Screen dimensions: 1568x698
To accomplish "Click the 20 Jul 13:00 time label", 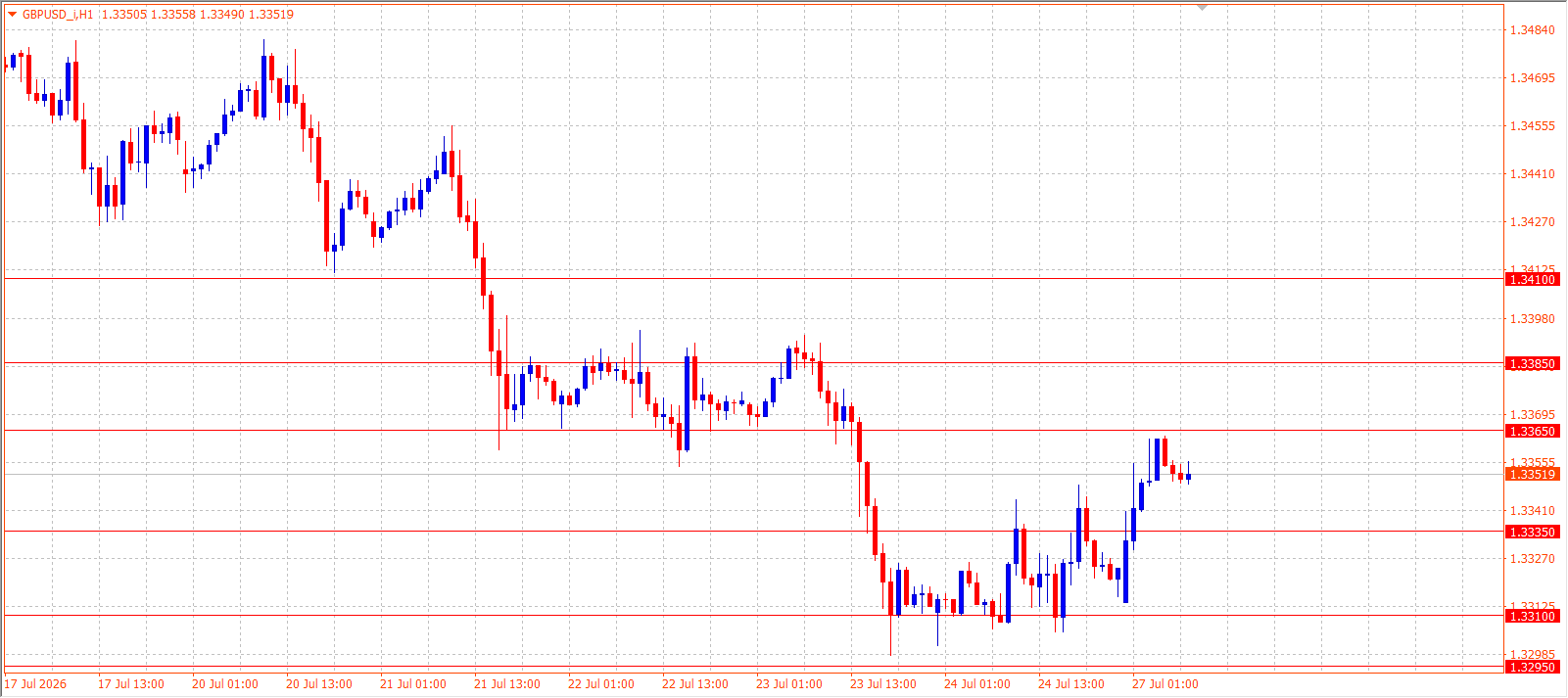I will (319, 684).
